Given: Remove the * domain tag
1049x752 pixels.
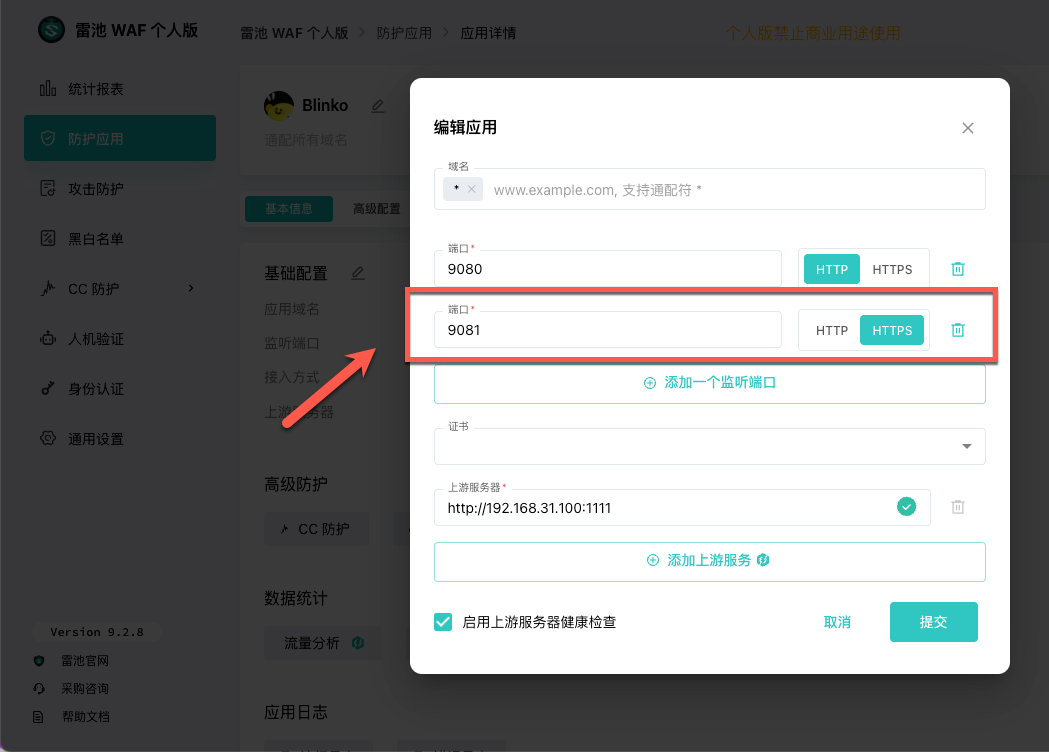Looking at the screenshot, I should 472,189.
